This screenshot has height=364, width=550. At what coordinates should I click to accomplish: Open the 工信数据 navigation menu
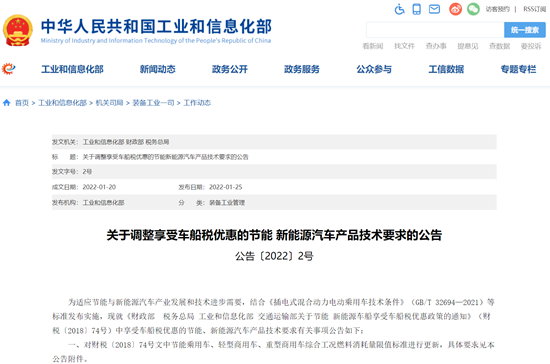(x=446, y=69)
